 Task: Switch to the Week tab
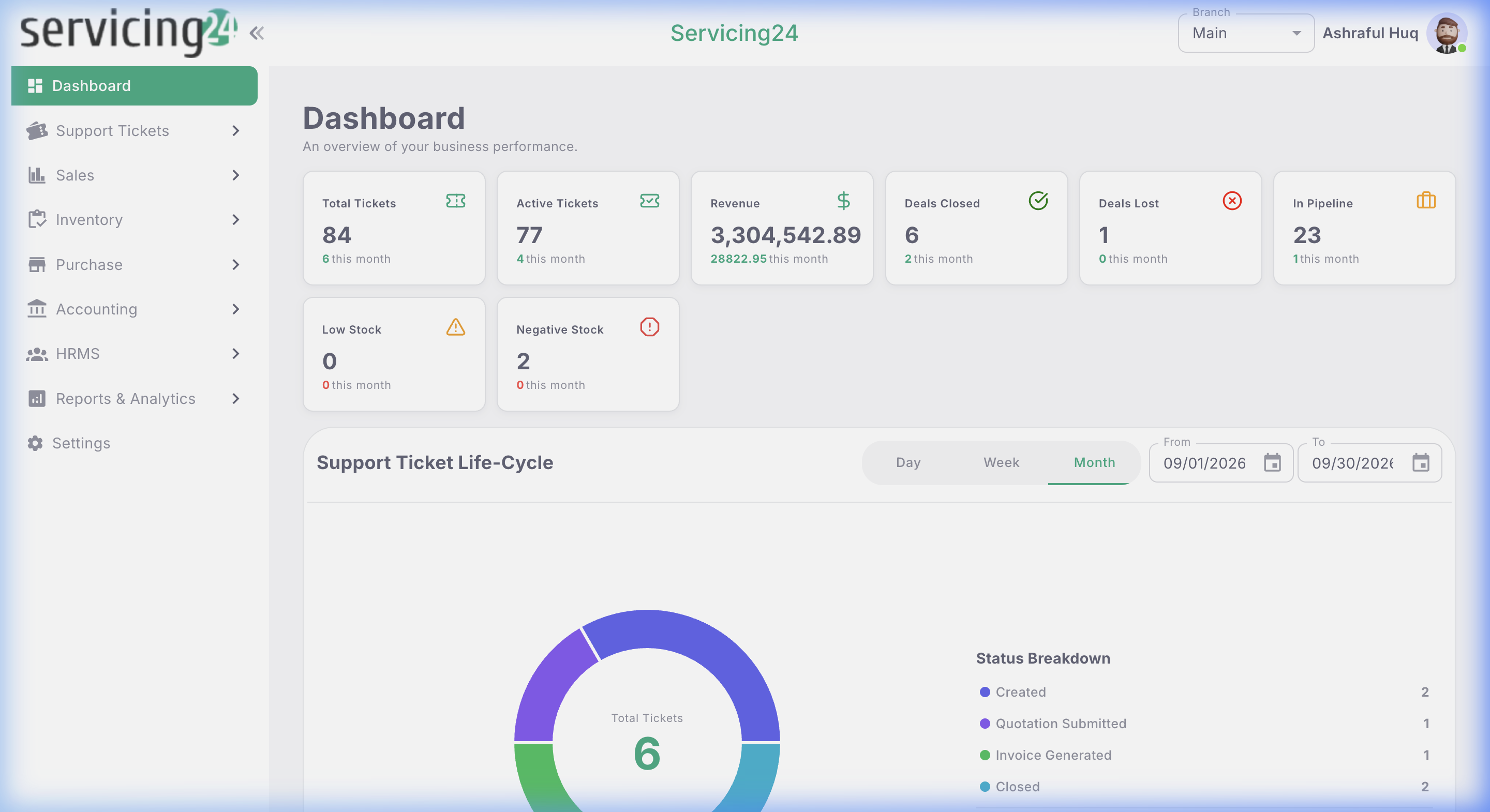[x=1001, y=463]
